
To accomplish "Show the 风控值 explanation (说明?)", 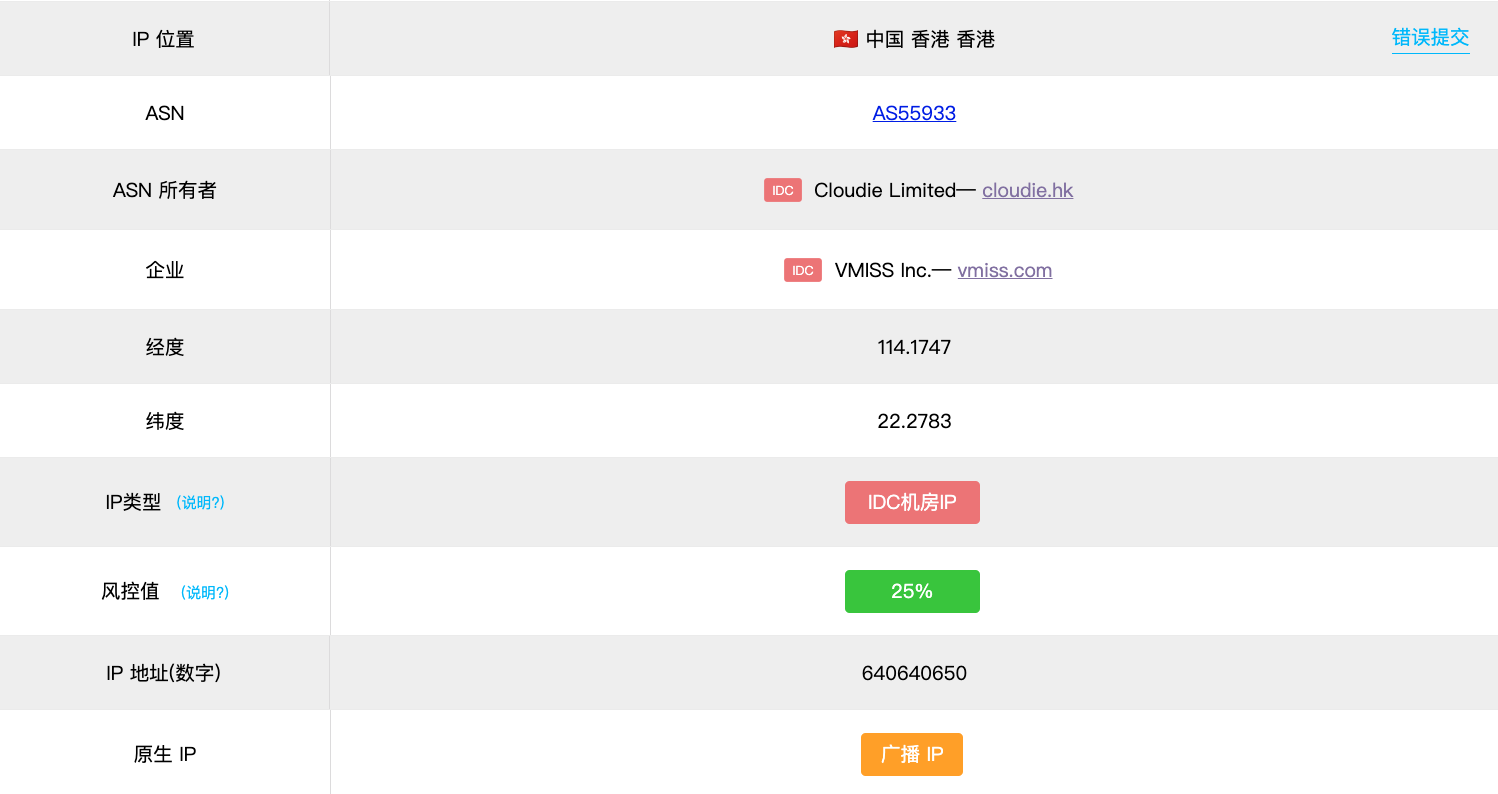I will pyautogui.click(x=205, y=592).
